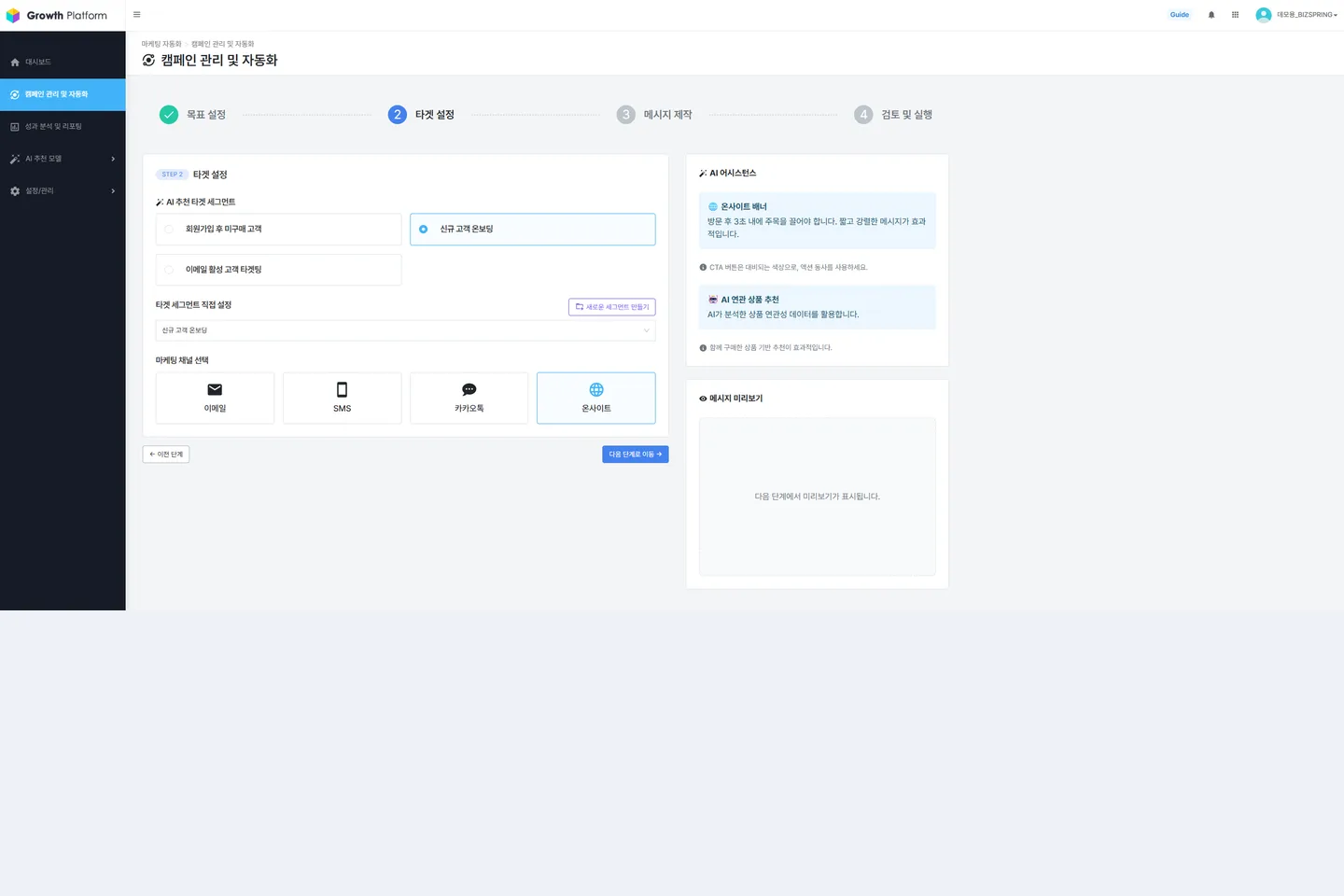Select the SMS phone channel
This screenshot has width=1344, height=896.
(x=342, y=399)
